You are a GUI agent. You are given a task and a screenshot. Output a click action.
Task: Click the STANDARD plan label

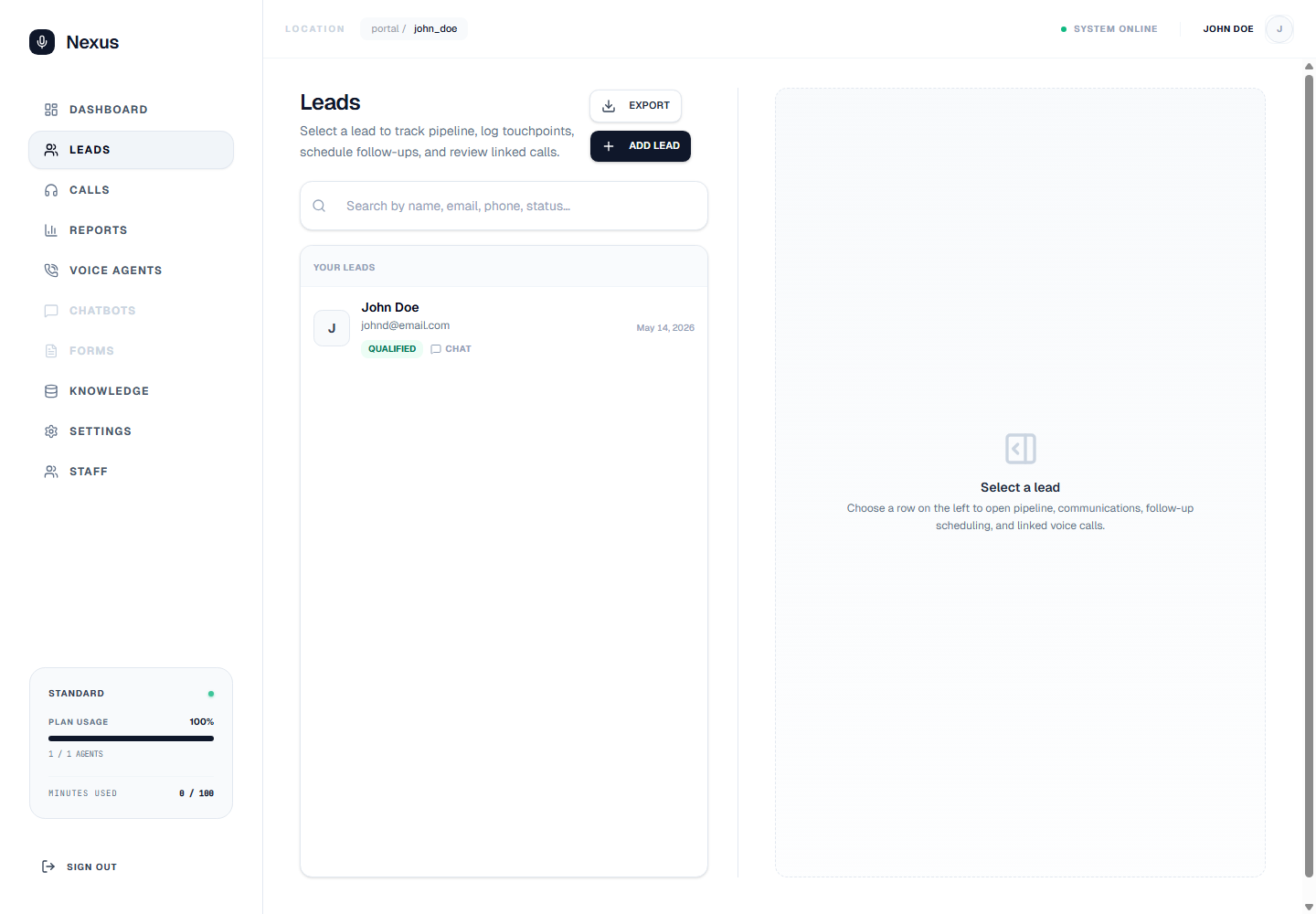click(x=76, y=694)
